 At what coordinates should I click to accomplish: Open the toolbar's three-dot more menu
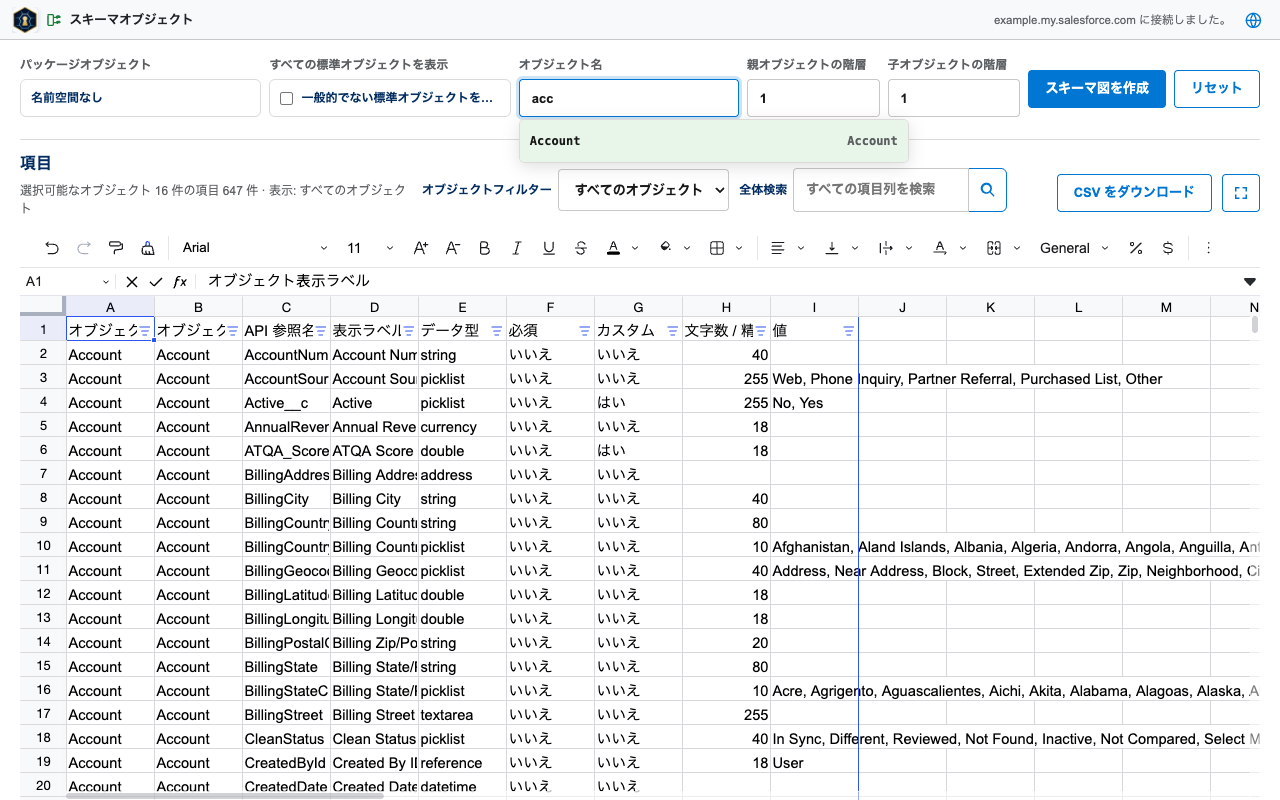[1208, 248]
